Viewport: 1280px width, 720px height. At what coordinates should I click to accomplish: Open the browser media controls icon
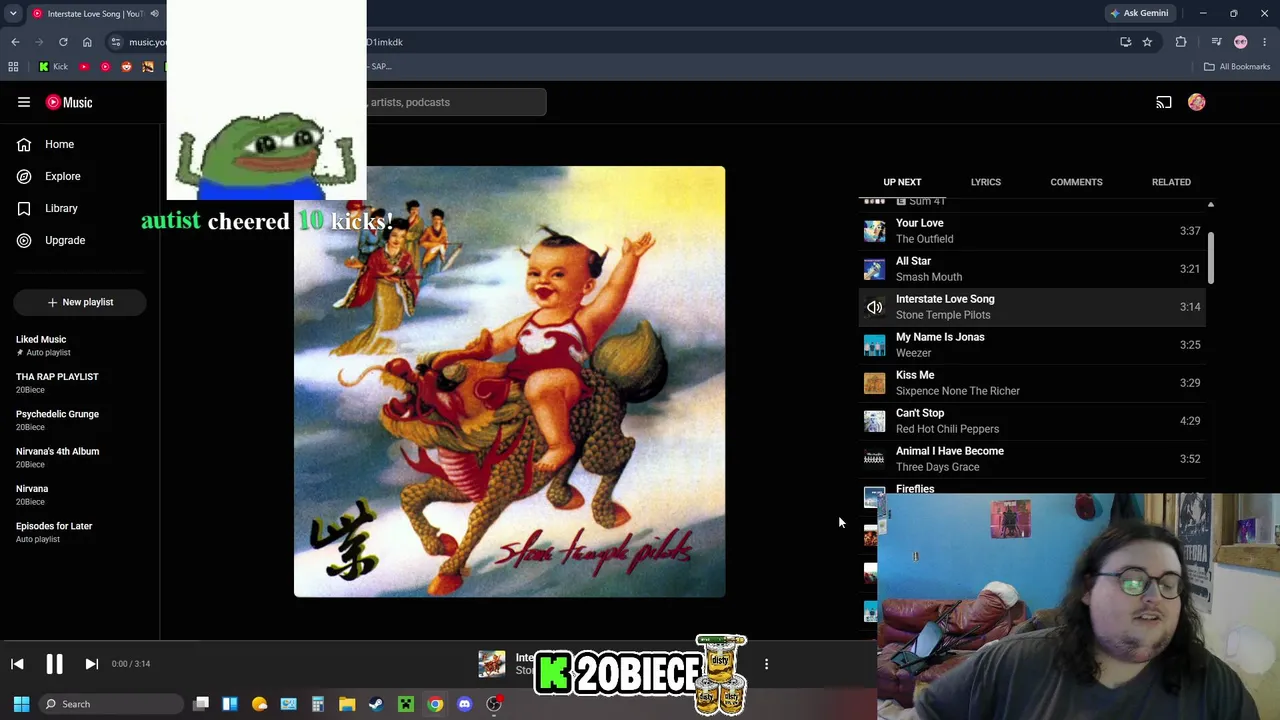tap(1216, 42)
